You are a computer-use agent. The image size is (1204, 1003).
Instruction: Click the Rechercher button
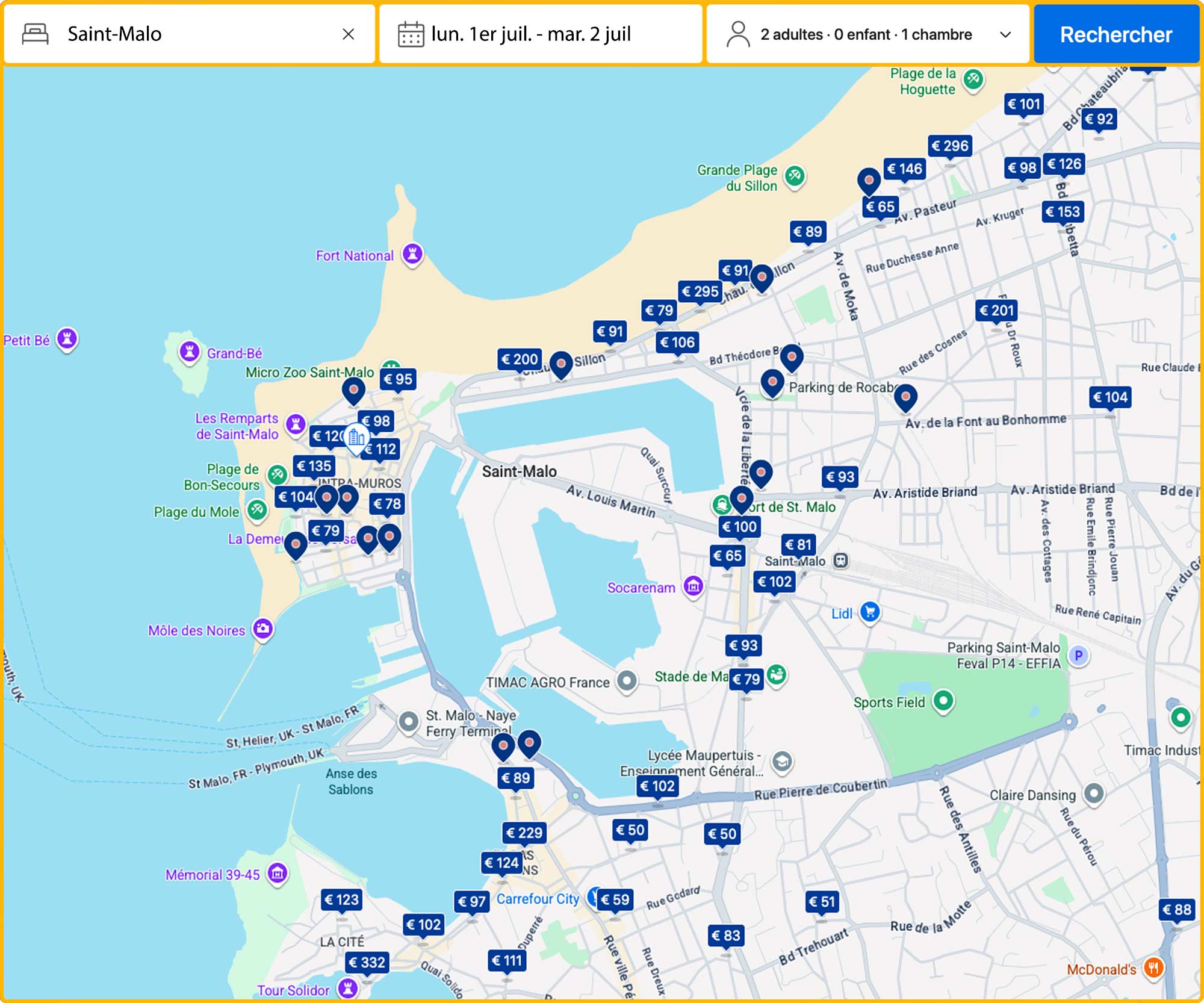[1116, 34]
